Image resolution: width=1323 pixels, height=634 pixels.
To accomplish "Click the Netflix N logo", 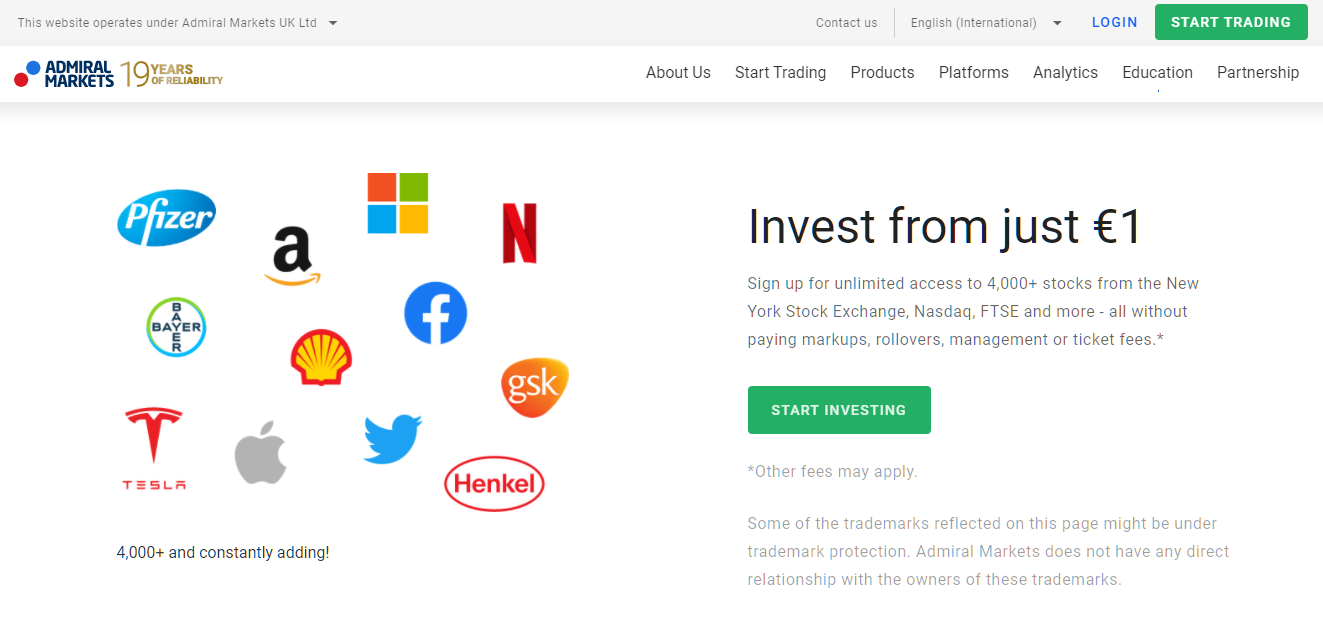I will pos(519,233).
